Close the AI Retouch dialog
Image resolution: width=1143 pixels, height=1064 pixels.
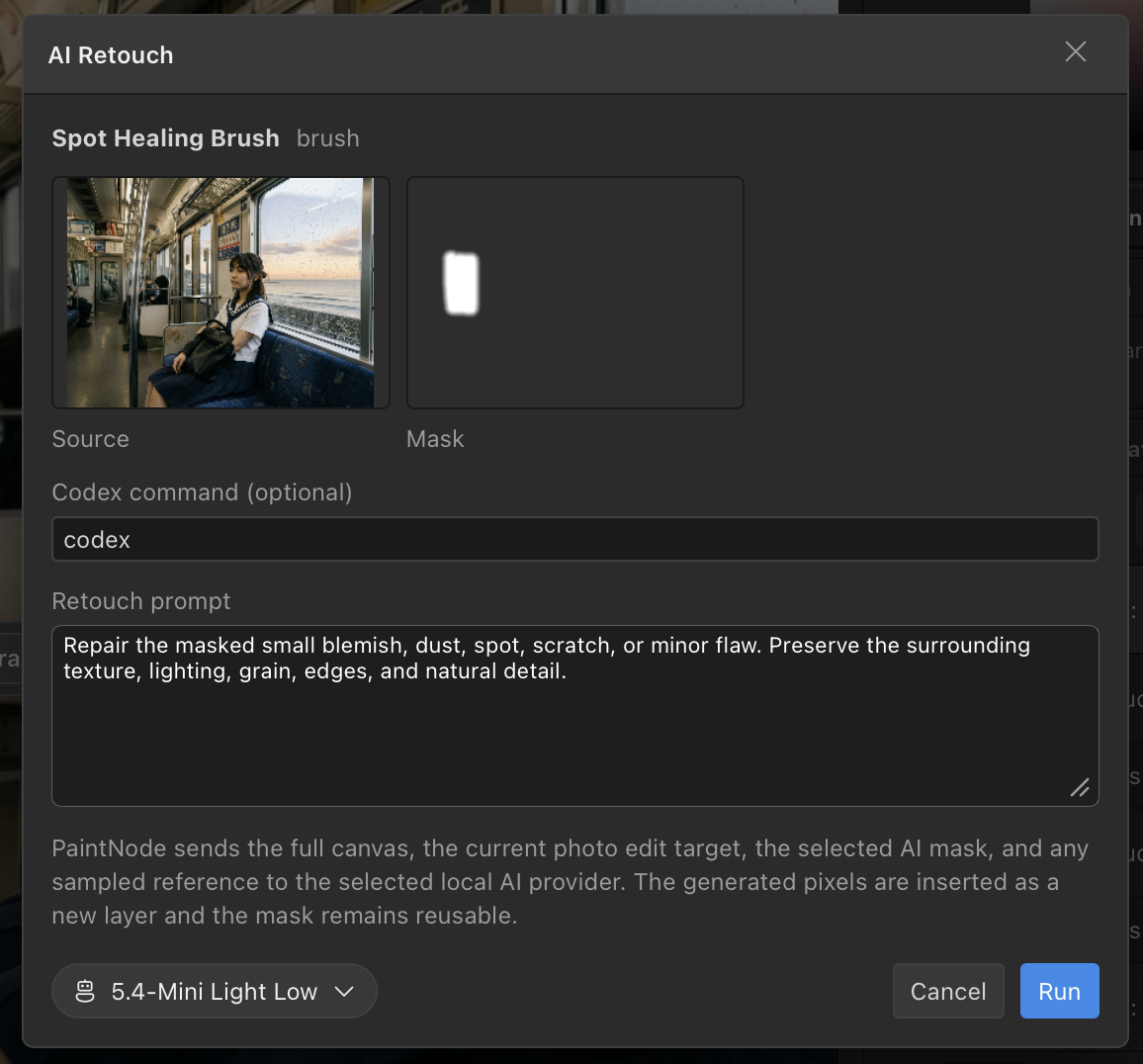[1075, 51]
